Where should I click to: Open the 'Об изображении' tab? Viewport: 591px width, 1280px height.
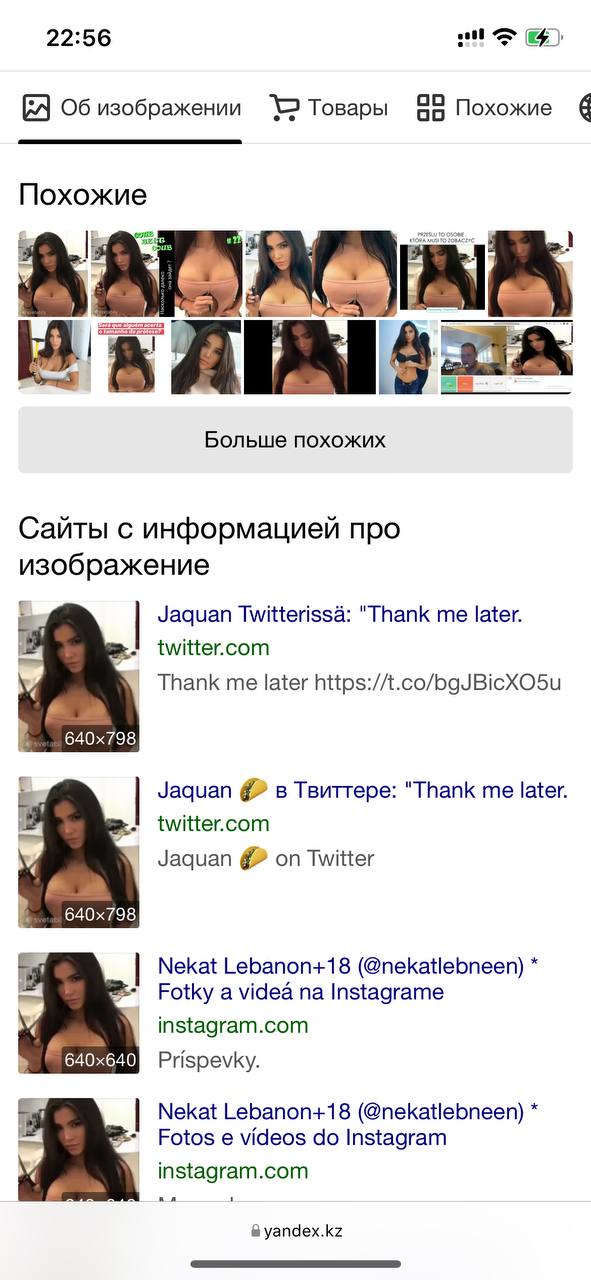point(131,108)
